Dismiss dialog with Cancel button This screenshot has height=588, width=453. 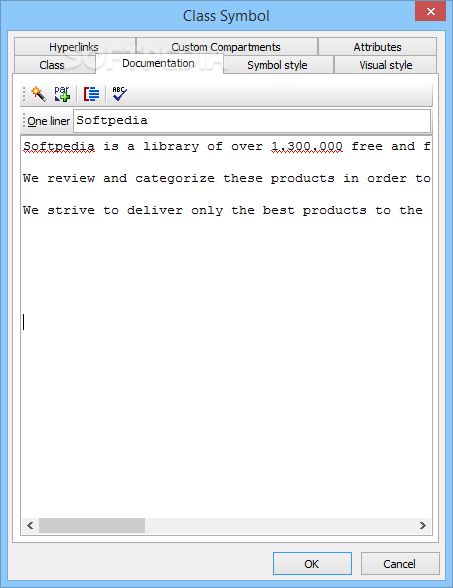coord(400,564)
